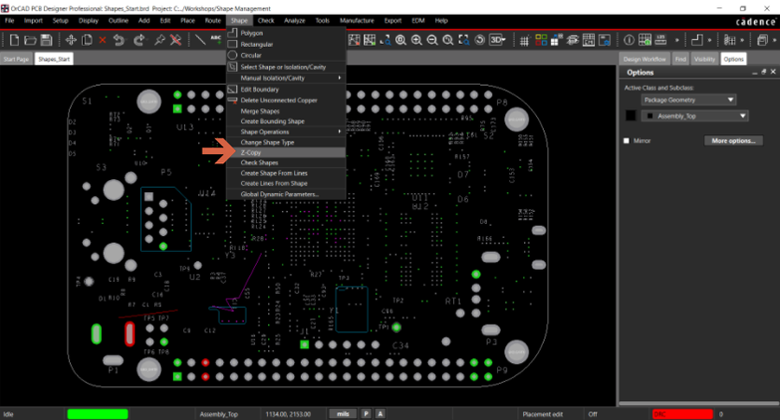
Task: Click the More options... button
Action: 733,141
